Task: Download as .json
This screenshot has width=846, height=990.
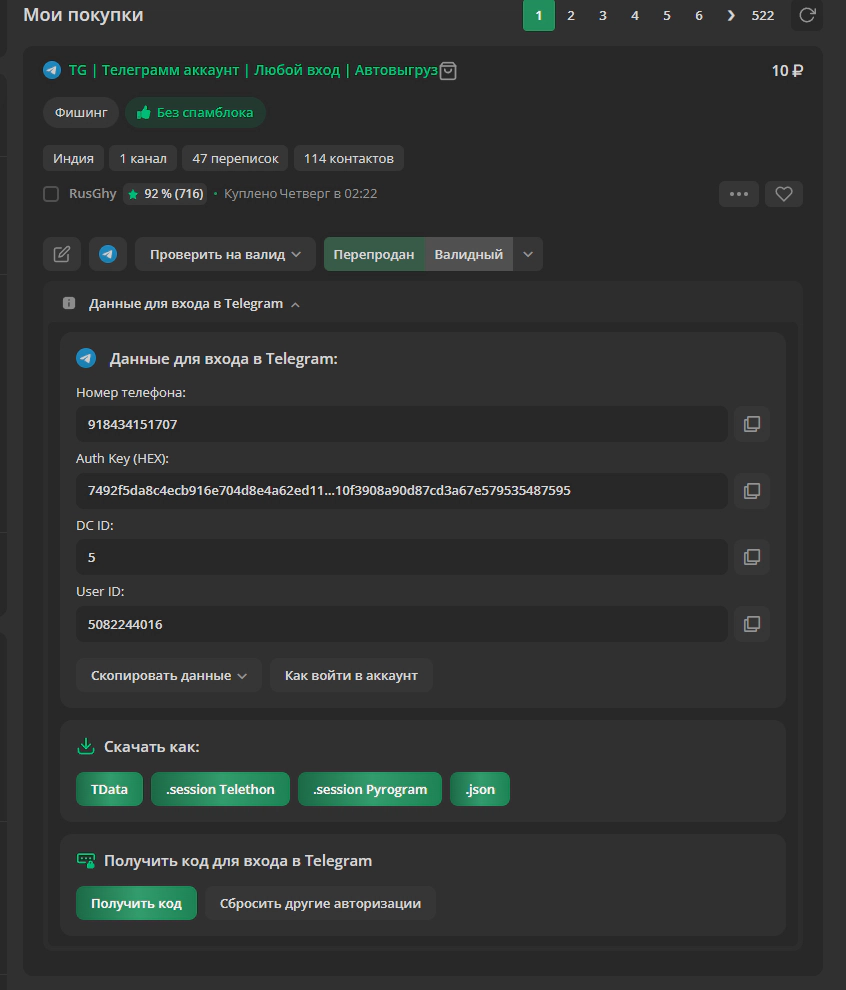Action: pyautogui.click(x=480, y=789)
